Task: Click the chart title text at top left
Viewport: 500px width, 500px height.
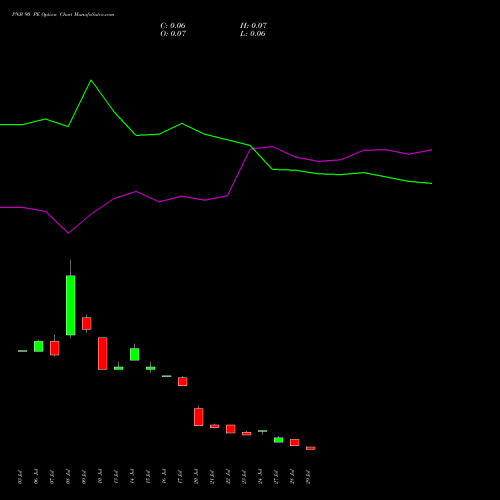Action: coord(63,15)
